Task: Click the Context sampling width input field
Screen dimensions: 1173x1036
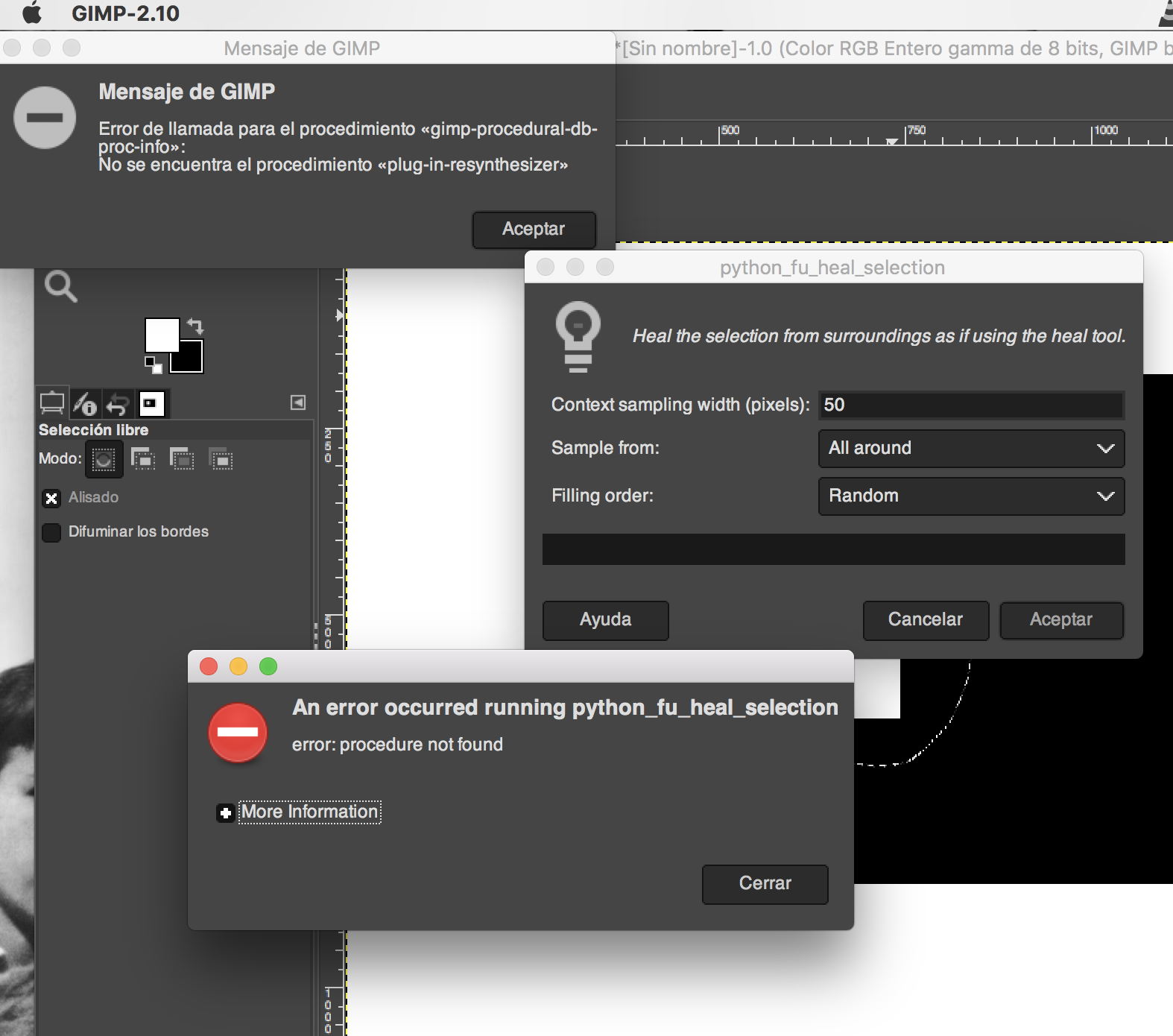Action: (972, 405)
